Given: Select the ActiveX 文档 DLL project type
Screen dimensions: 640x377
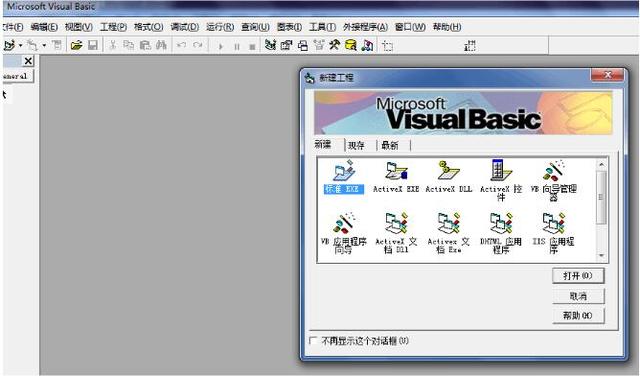Looking at the screenshot, I should pyautogui.click(x=396, y=233).
